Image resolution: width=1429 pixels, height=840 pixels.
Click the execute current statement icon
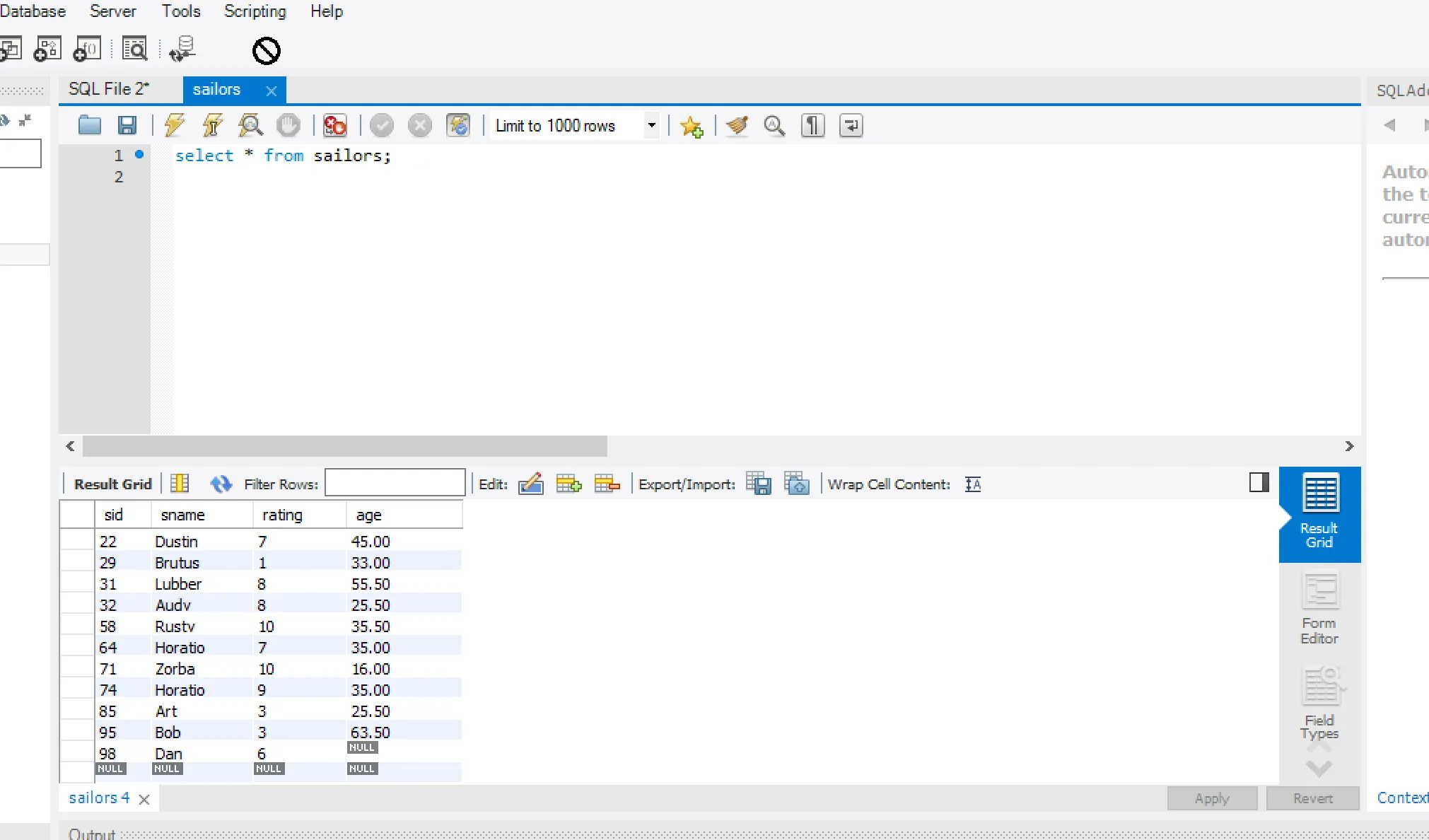pyautogui.click(x=213, y=126)
